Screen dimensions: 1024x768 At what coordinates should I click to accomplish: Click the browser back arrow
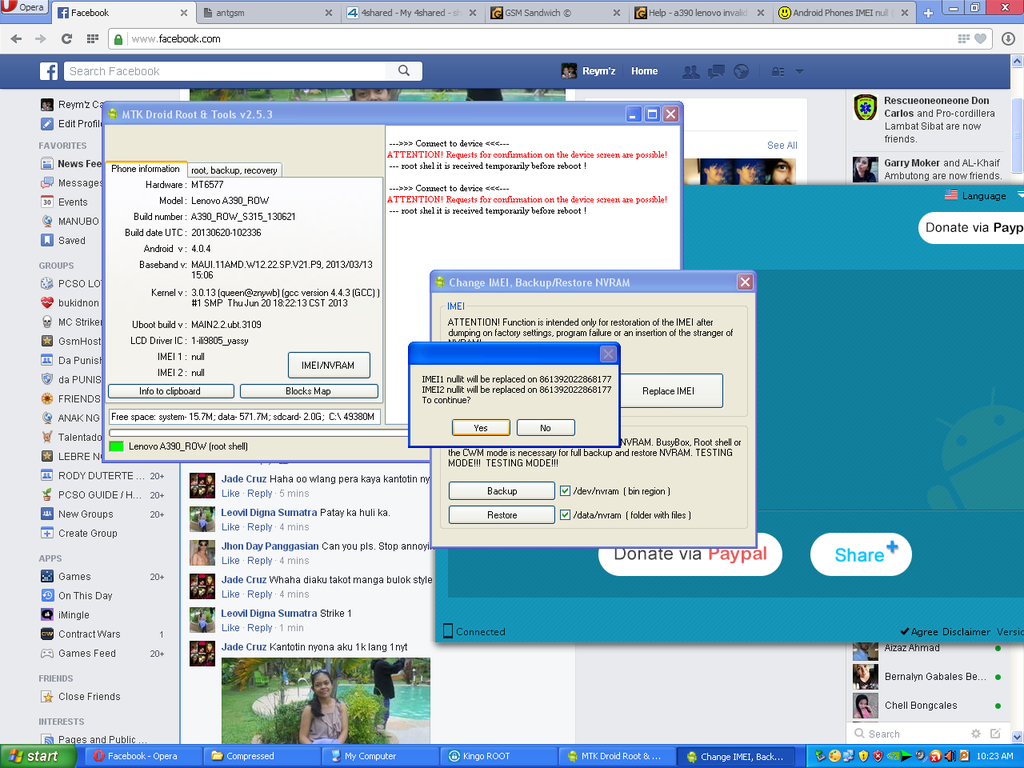coord(17,39)
